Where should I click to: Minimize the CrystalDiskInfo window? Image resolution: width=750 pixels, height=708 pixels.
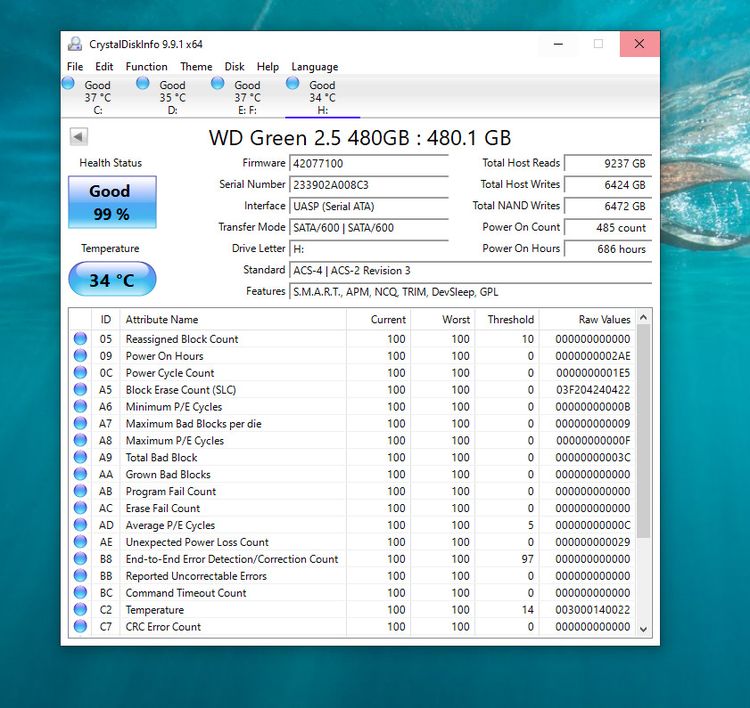point(558,44)
